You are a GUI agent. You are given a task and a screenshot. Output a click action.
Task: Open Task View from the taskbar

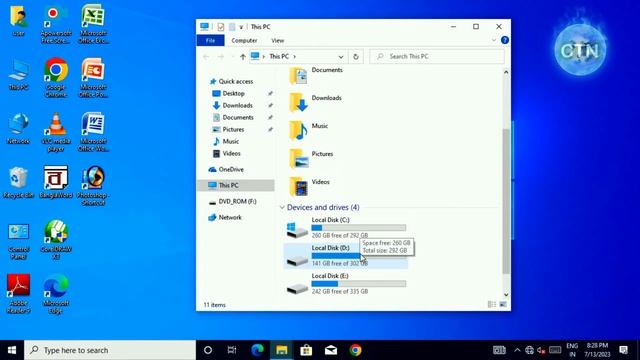click(x=232, y=350)
